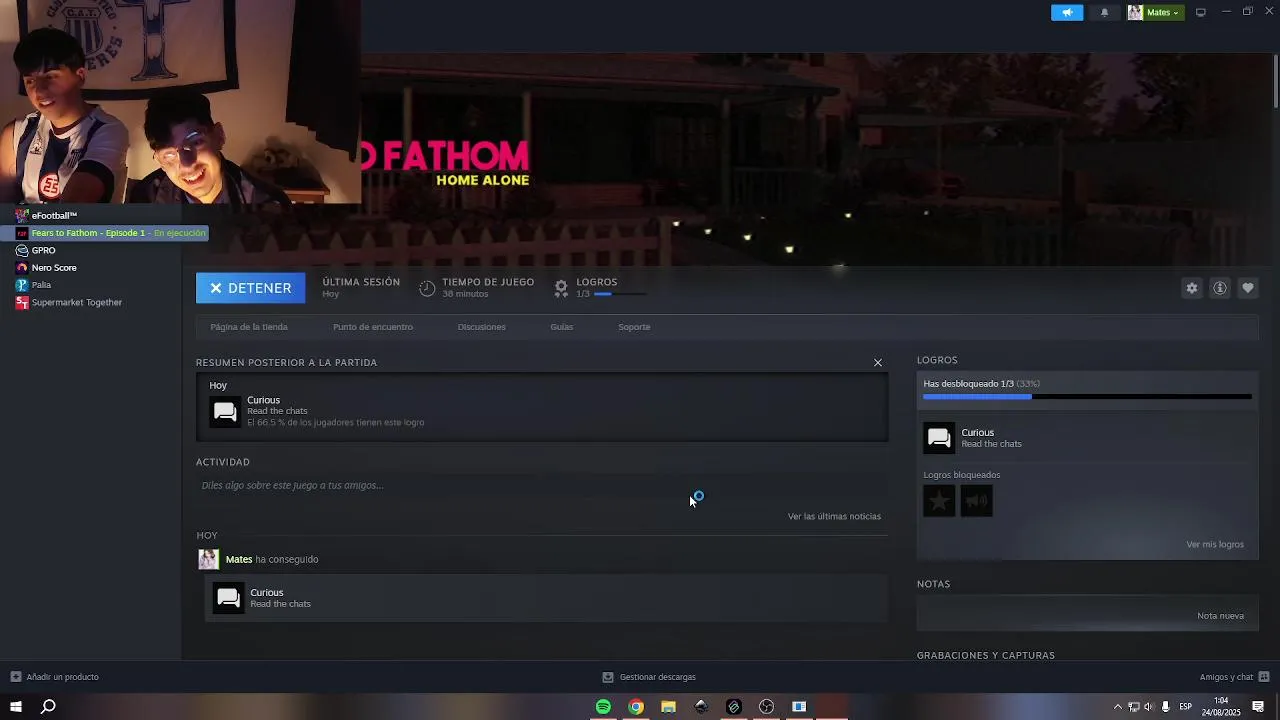
Task: Open the Mates account dropdown
Action: pos(1155,12)
